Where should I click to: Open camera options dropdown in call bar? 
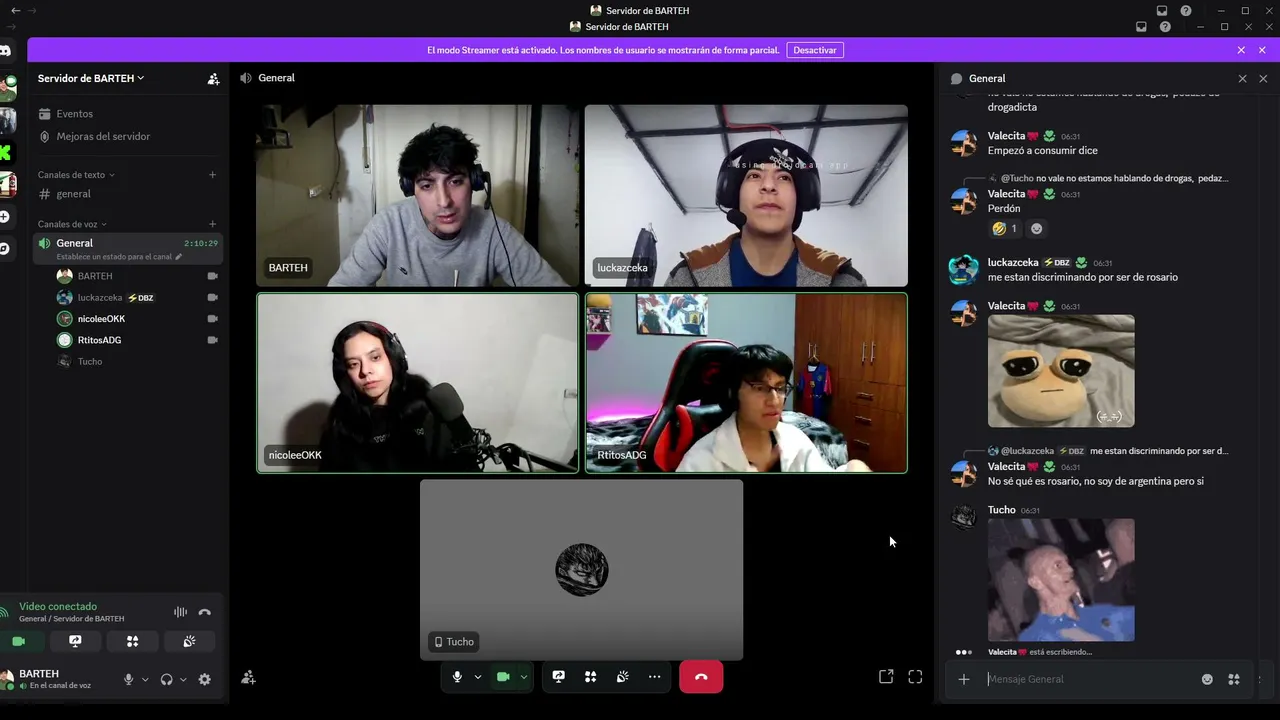pos(523,677)
